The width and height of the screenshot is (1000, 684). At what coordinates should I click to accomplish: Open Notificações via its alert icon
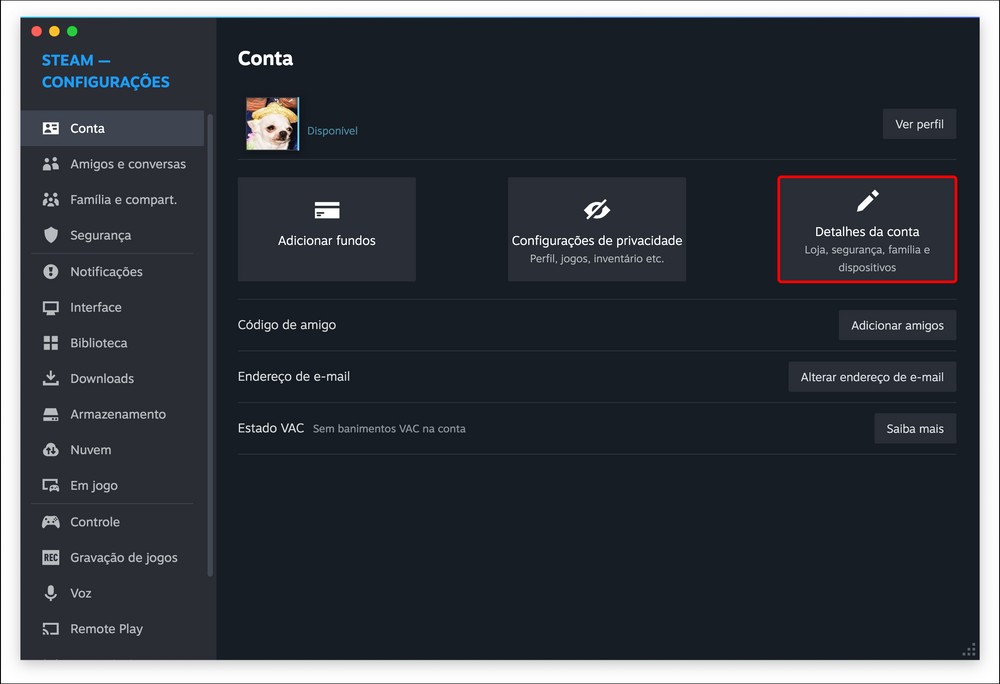51,272
